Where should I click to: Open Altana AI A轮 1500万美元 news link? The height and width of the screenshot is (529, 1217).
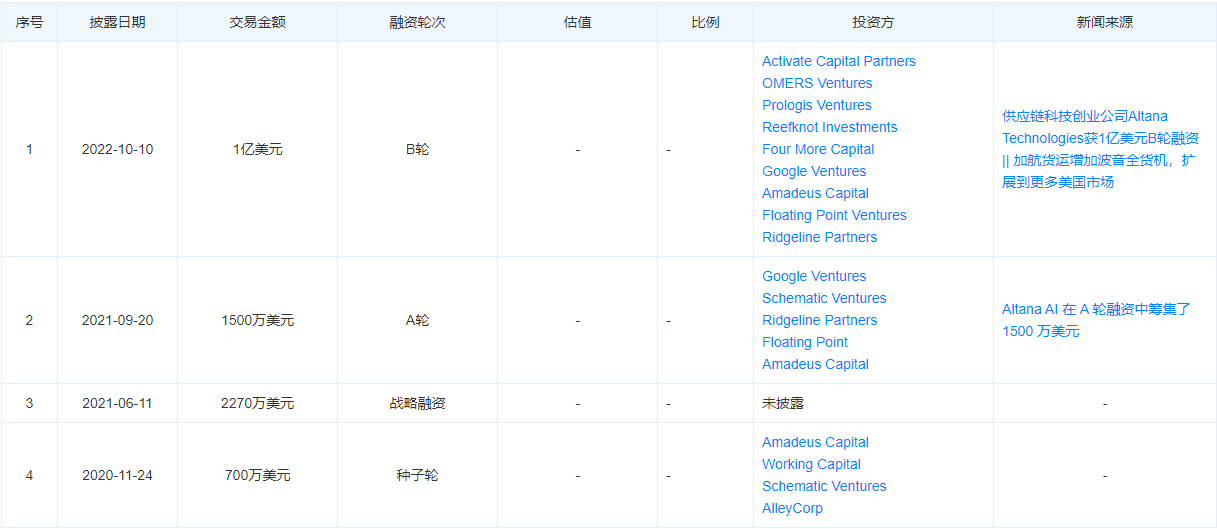point(1096,320)
